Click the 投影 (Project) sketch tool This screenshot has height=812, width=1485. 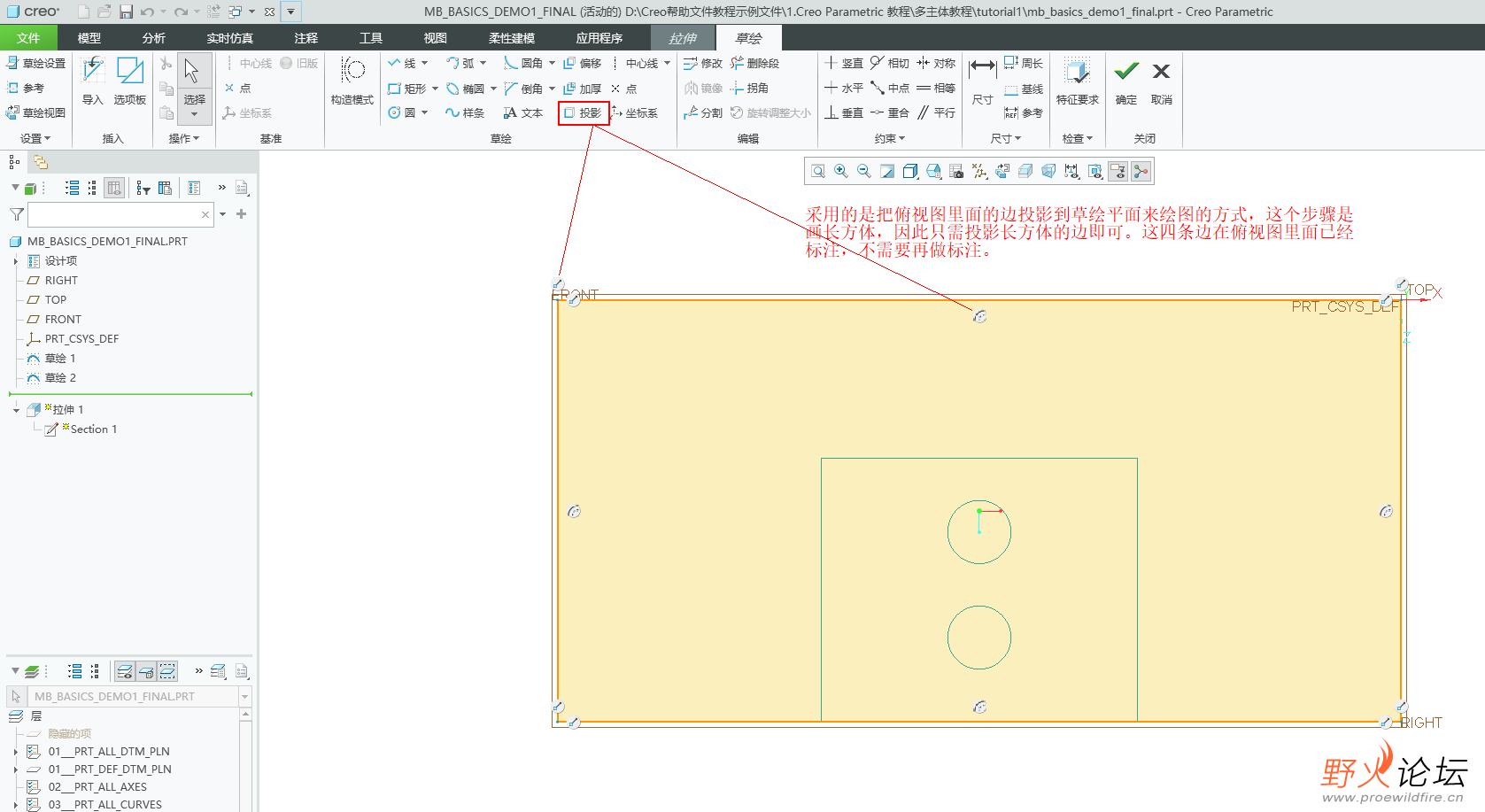point(584,112)
